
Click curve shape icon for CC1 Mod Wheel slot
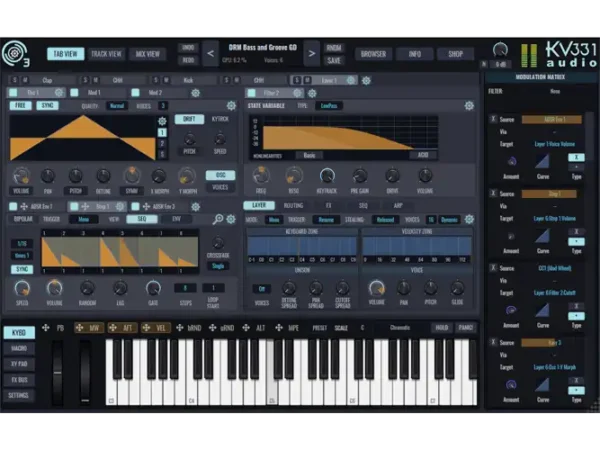coord(542,310)
